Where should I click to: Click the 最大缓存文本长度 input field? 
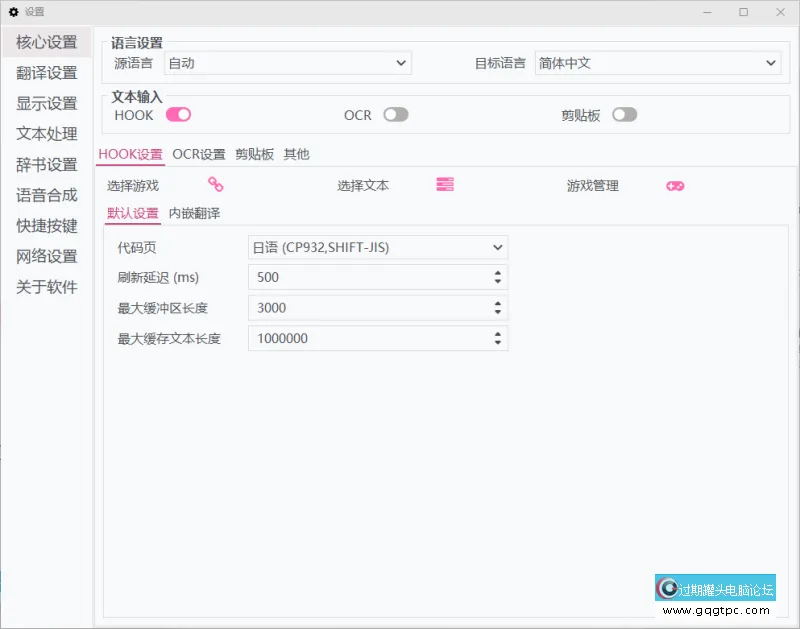click(368, 339)
